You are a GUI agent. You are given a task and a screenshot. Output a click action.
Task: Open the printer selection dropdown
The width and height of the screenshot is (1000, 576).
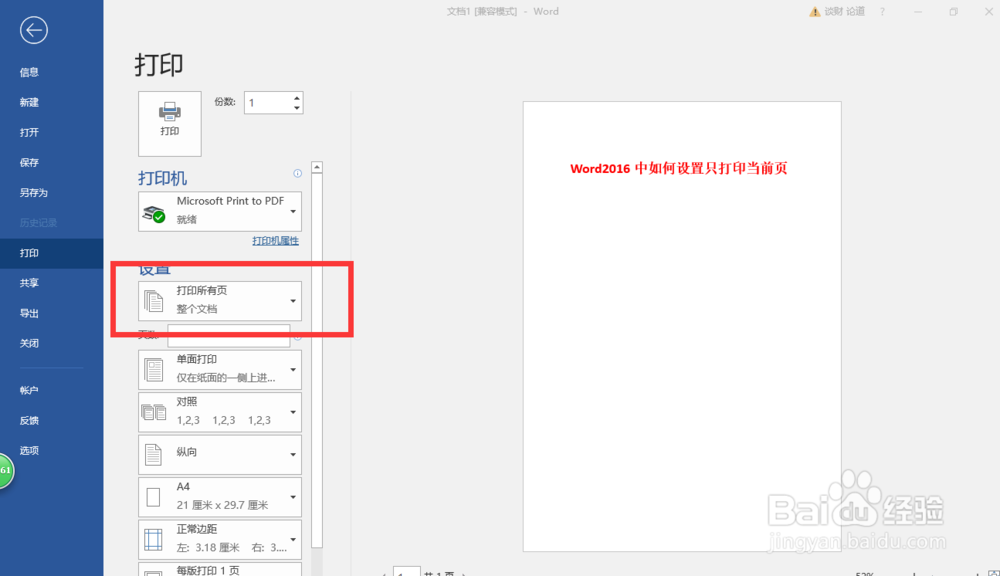tap(293, 210)
